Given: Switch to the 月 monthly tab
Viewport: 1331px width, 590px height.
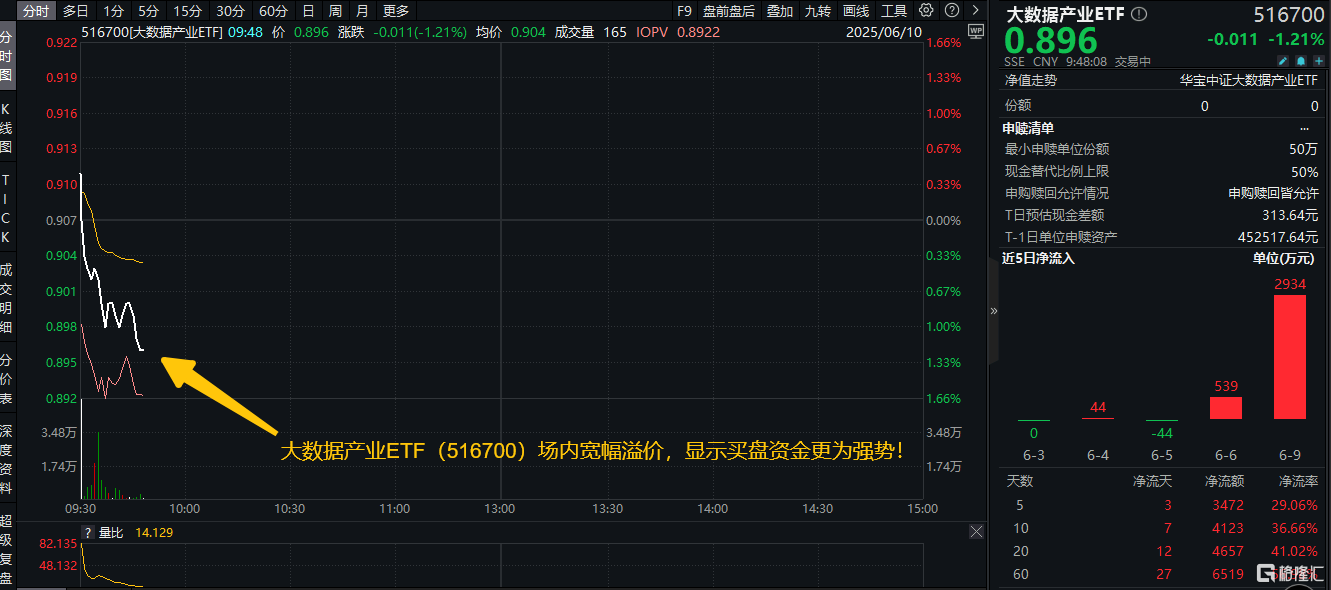Looking at the screenshot, I should (x=361, y=11).
